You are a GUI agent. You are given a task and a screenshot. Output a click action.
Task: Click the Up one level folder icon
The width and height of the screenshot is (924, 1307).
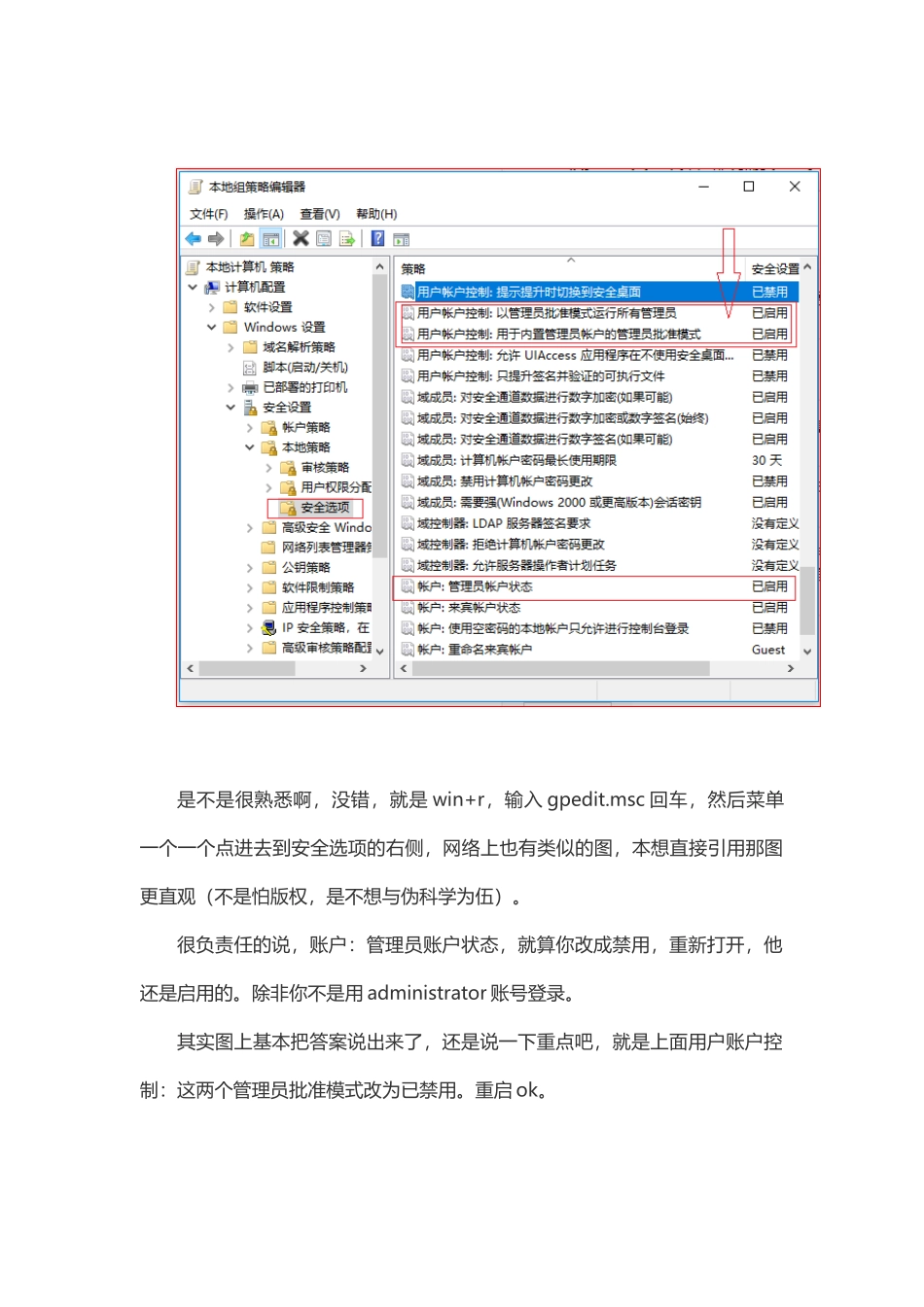[x=247, y=239]
